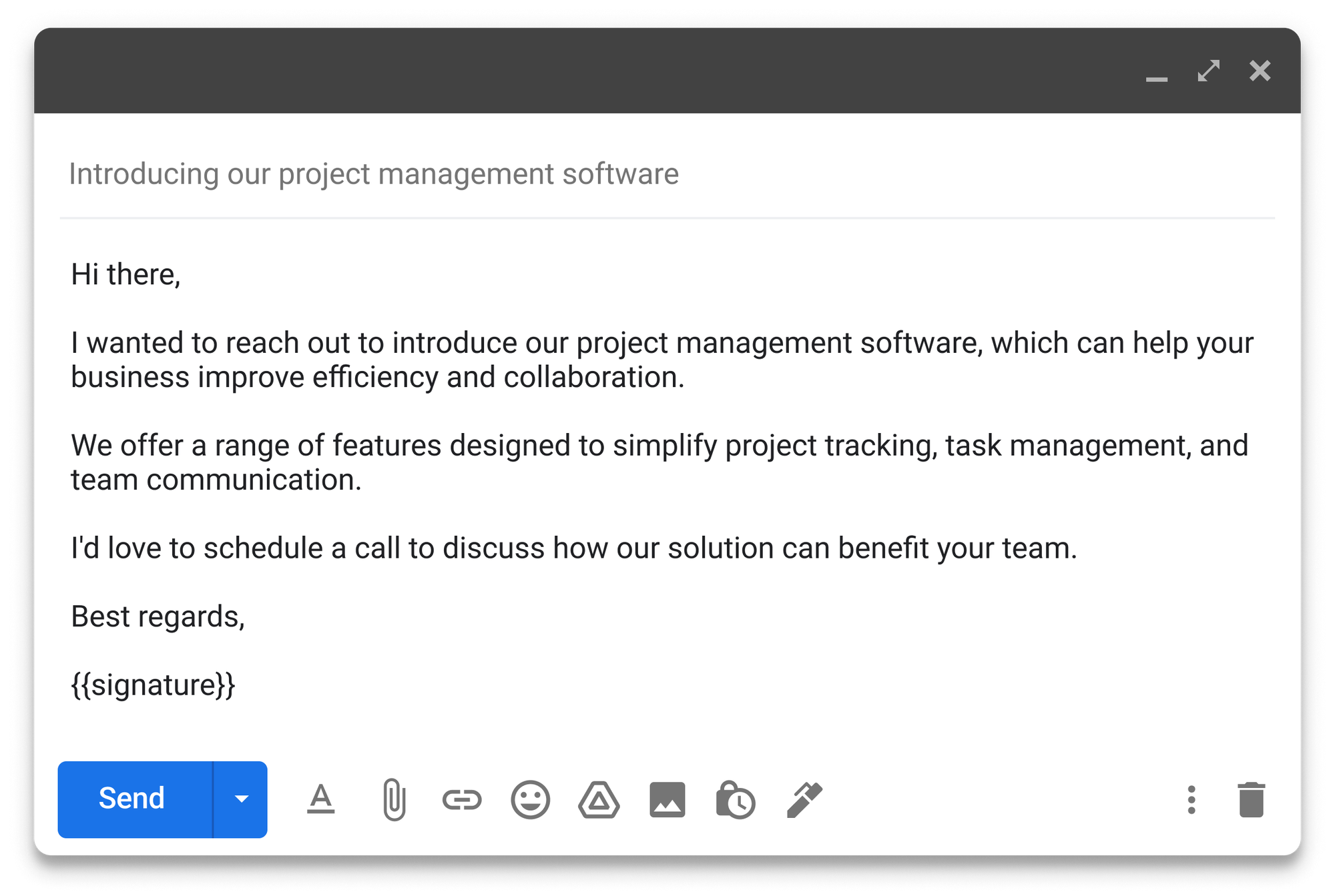The image size is (1335, 896).
Task: Insert files using Google Drive
Action: tap(597, 799)
